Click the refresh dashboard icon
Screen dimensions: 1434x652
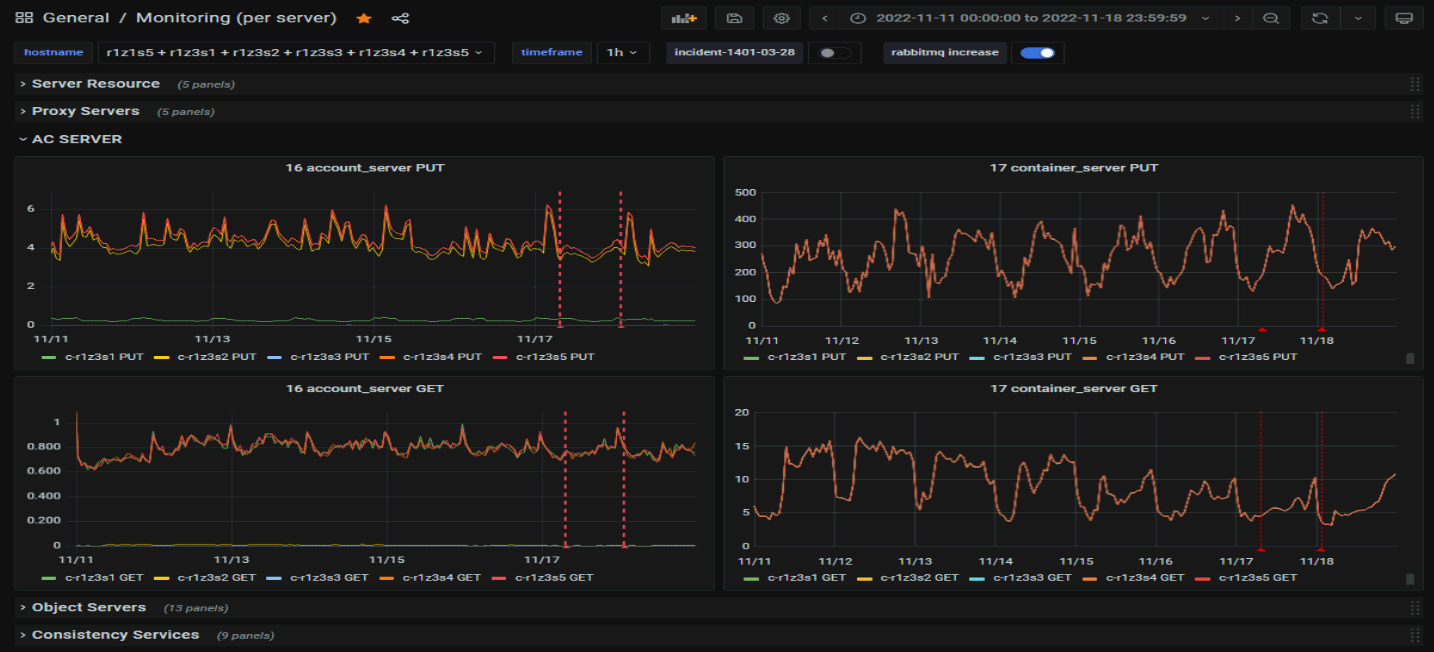(x=1320, y=18)
